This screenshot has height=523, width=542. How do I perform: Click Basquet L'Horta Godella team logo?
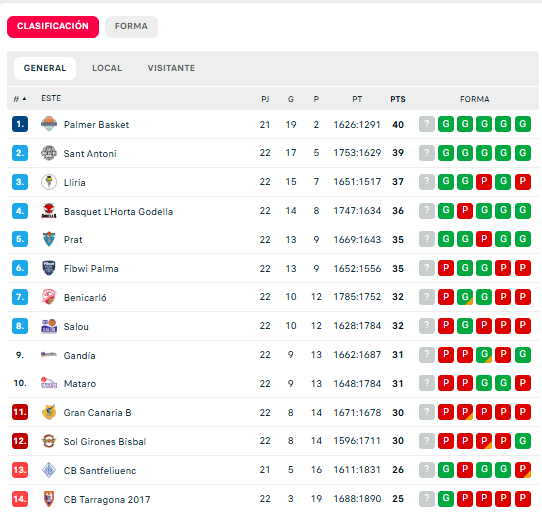point(49,211)
